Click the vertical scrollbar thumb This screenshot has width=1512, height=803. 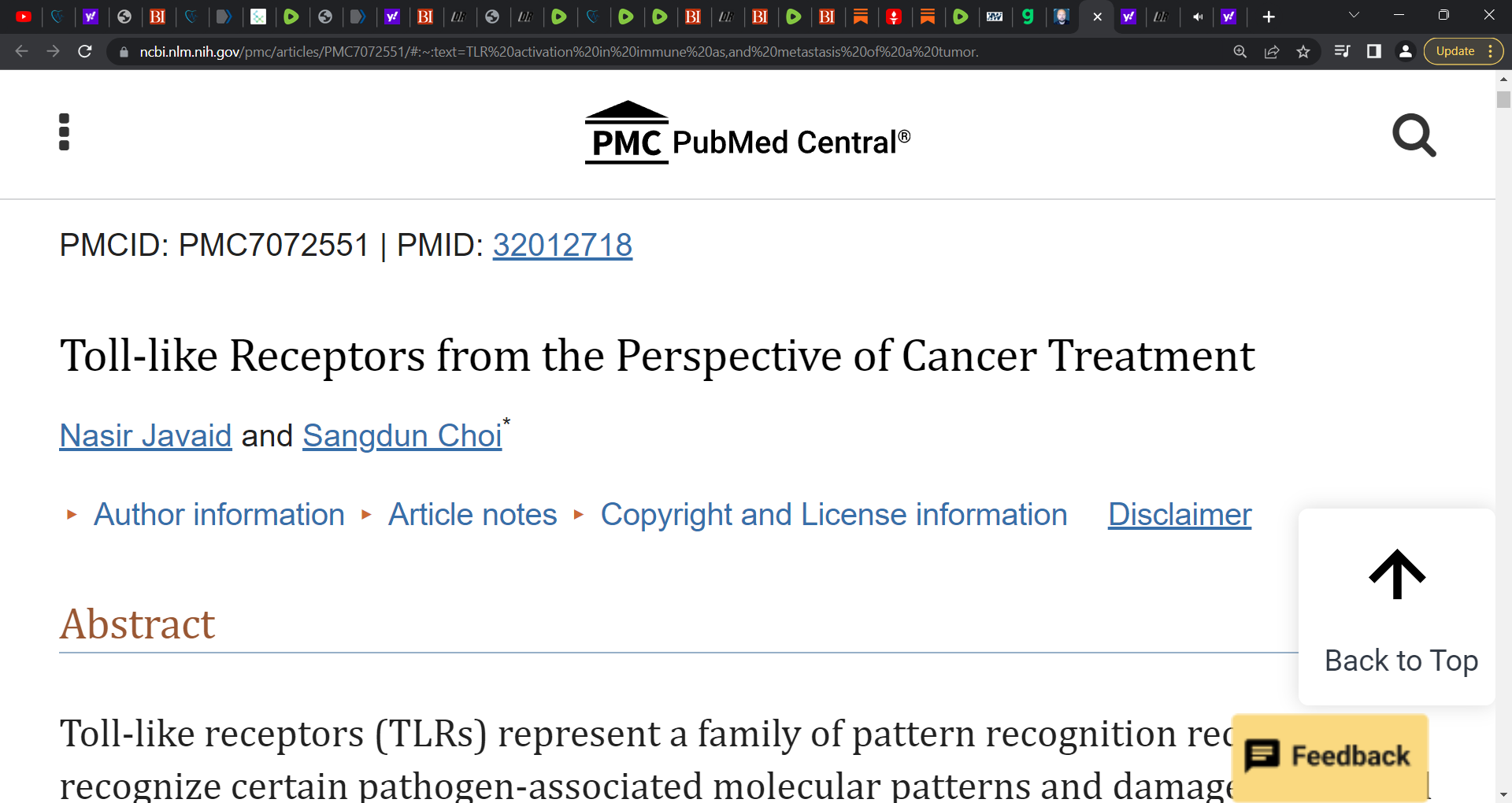click(x=1503, y=100)
